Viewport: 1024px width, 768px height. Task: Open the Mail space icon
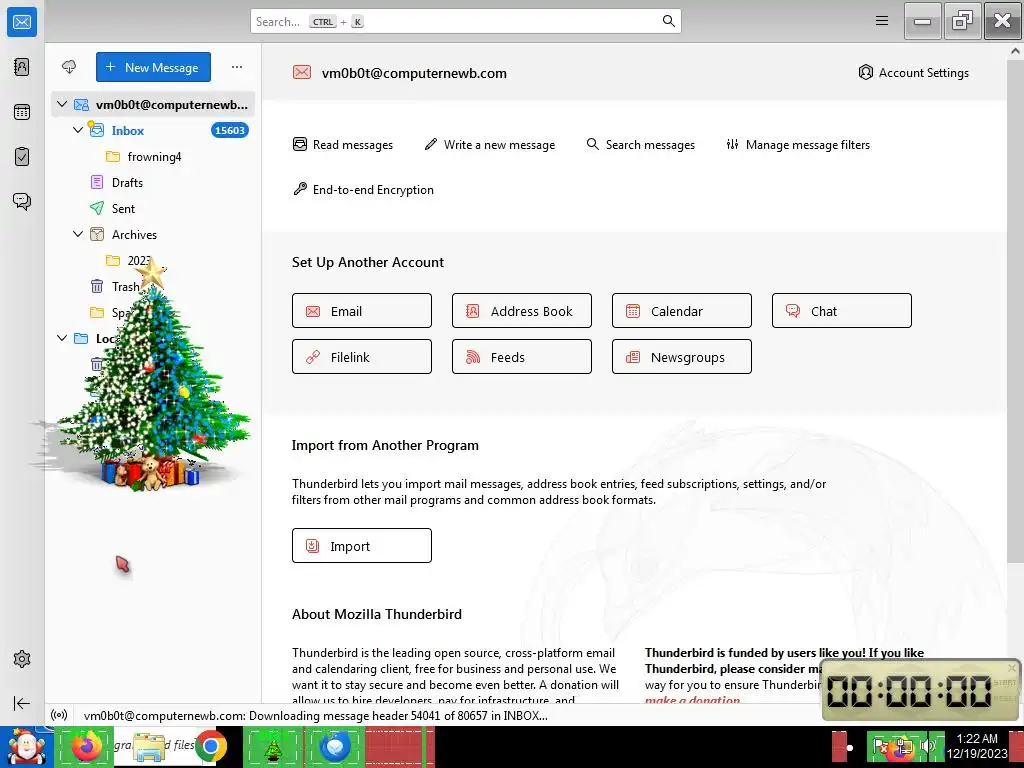[x=22, y=22]
